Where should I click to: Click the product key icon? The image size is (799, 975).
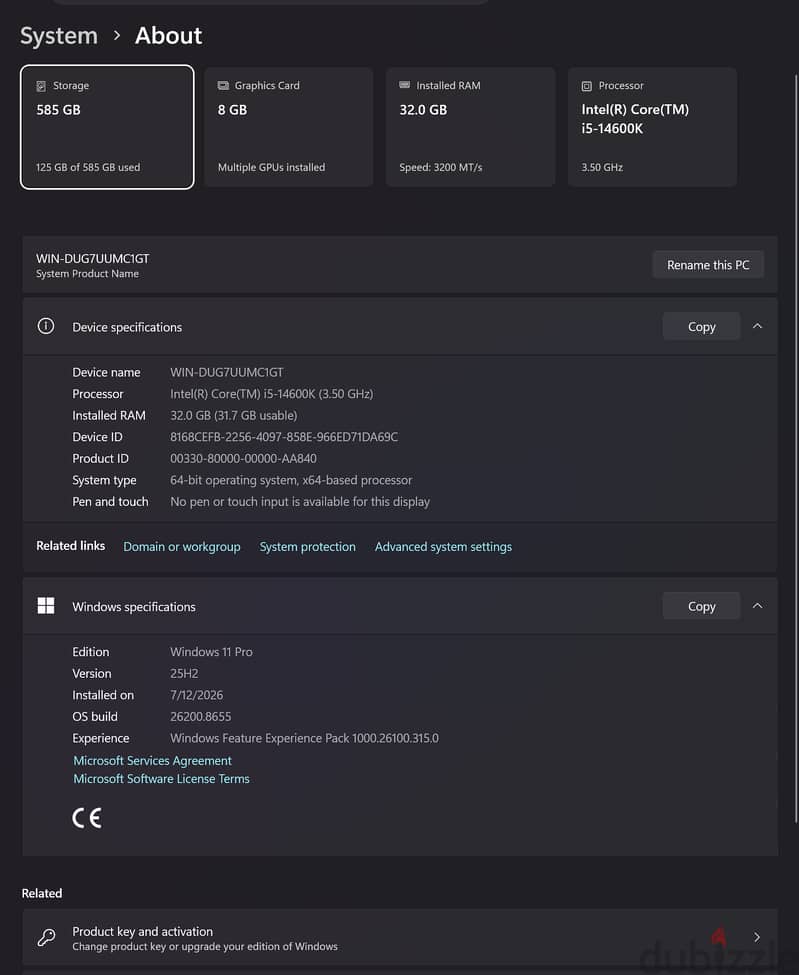(x=47, y=937)
